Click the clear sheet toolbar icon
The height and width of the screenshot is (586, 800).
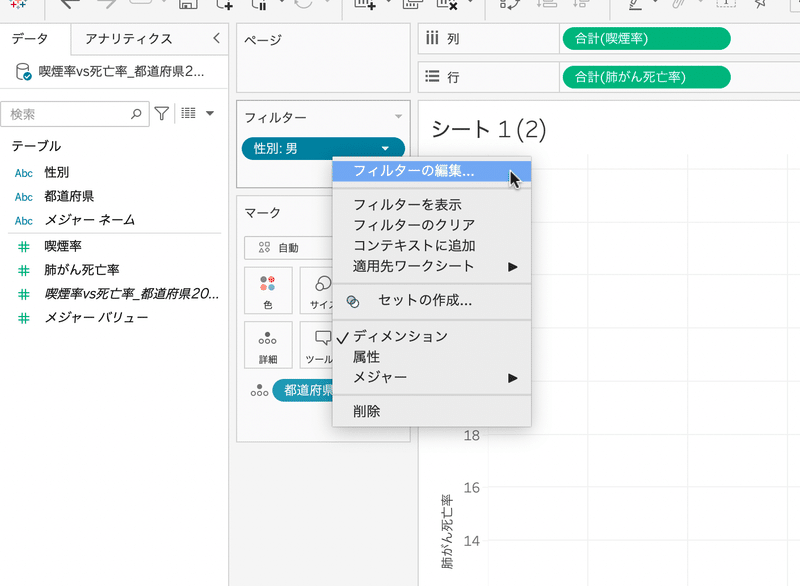pyautogui.click(x=446, y=4)
